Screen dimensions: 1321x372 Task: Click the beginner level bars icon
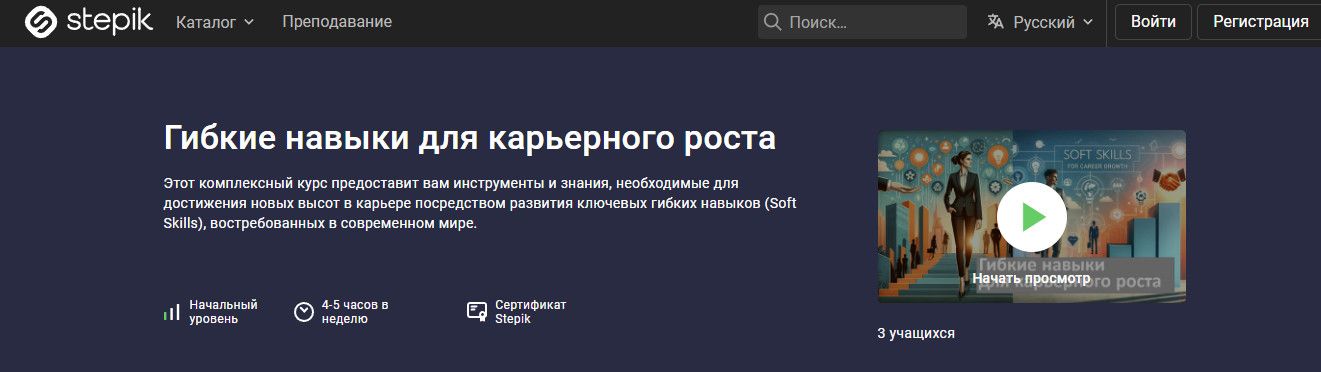coord(172,312)
